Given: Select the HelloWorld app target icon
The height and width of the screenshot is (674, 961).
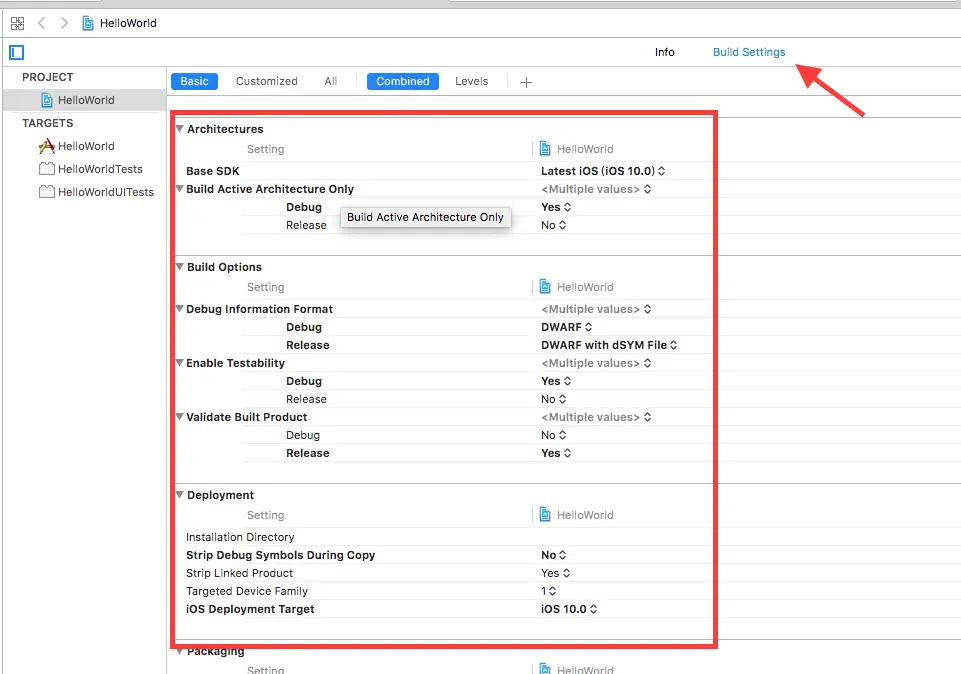Looking at the screenshot, I should pyautogui.click(x=47, y=146).
